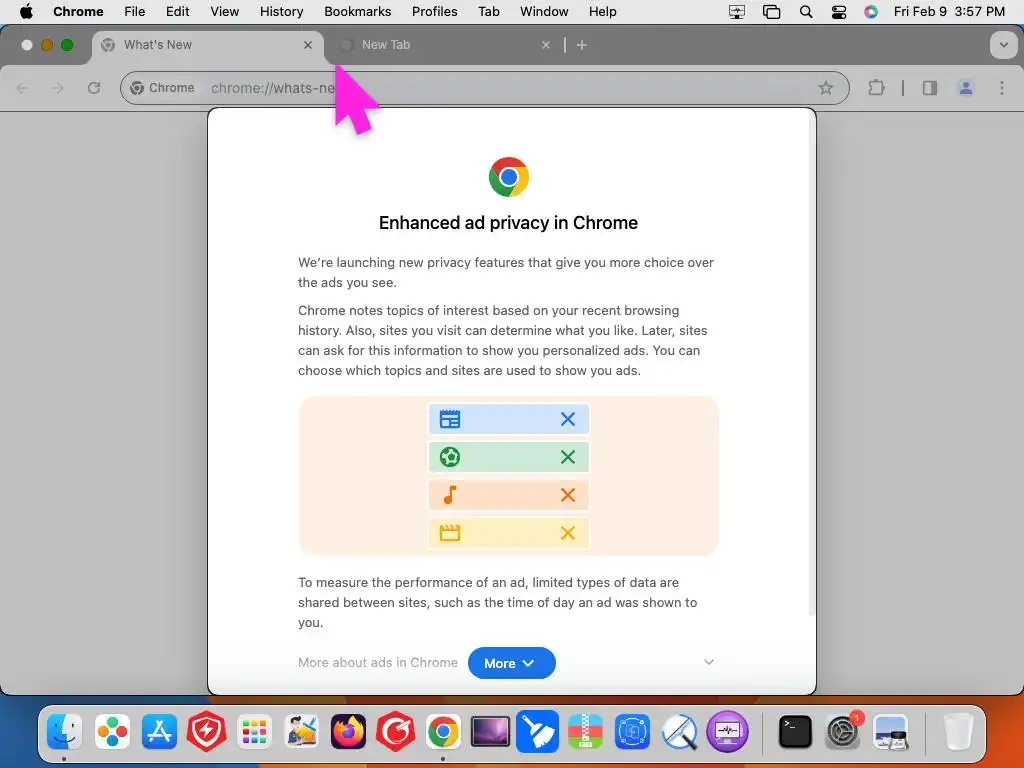This screenshot has width=1024, height=768.
Task: Open Finder from the dock
Action: [x=65, y=731]
